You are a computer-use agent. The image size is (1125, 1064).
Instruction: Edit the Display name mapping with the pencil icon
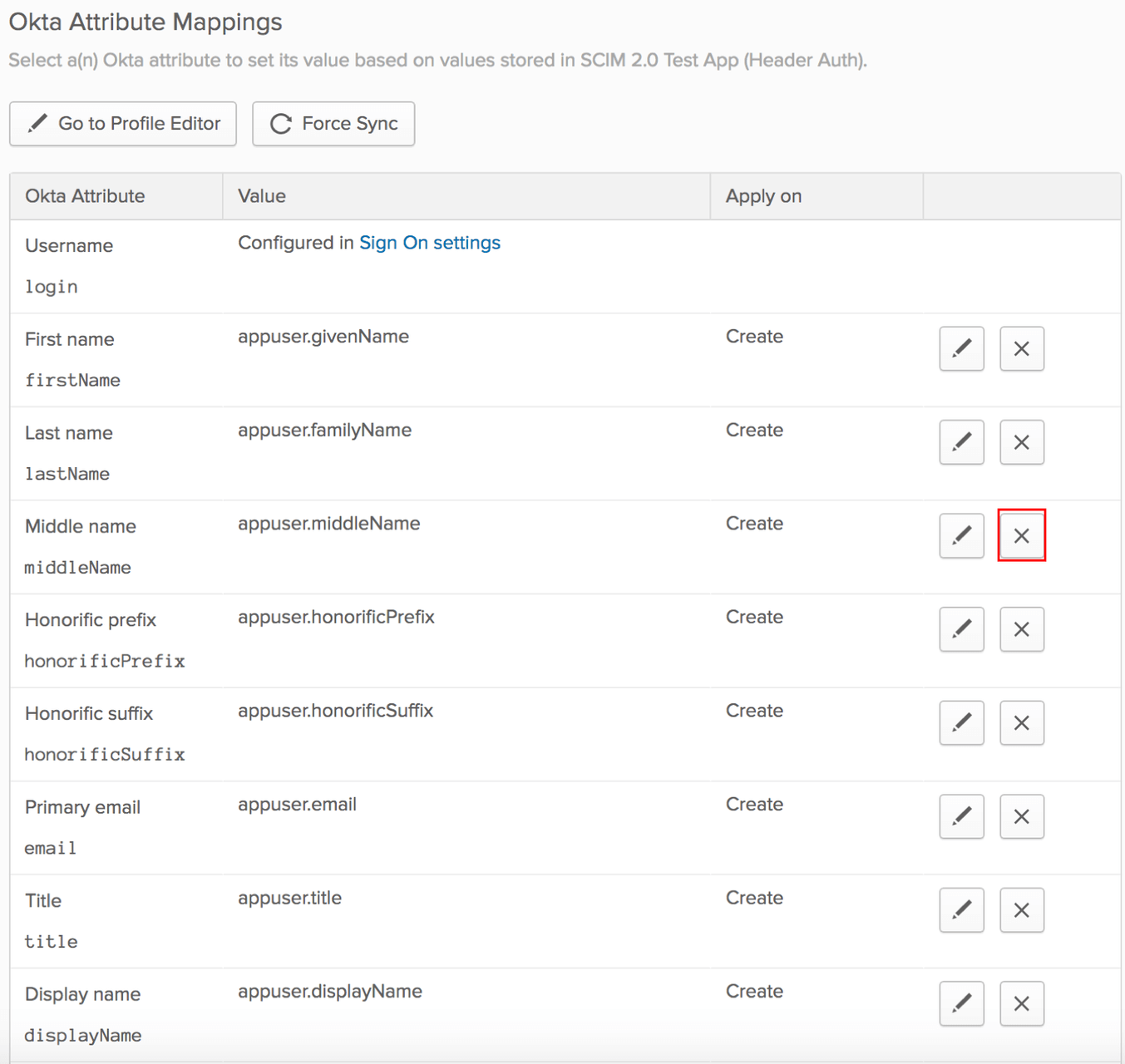pos(961,1003)
